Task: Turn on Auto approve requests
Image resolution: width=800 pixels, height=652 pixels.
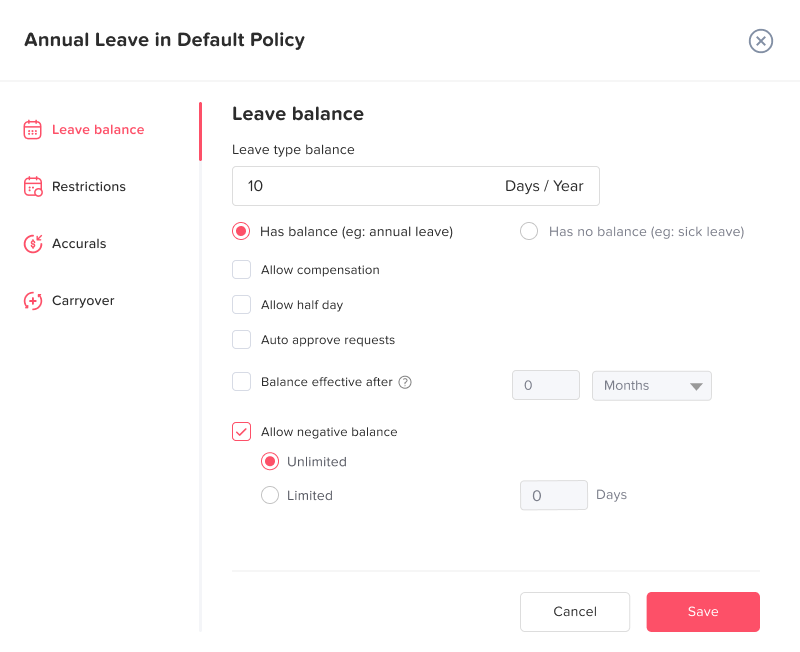Action: point(241,340)
